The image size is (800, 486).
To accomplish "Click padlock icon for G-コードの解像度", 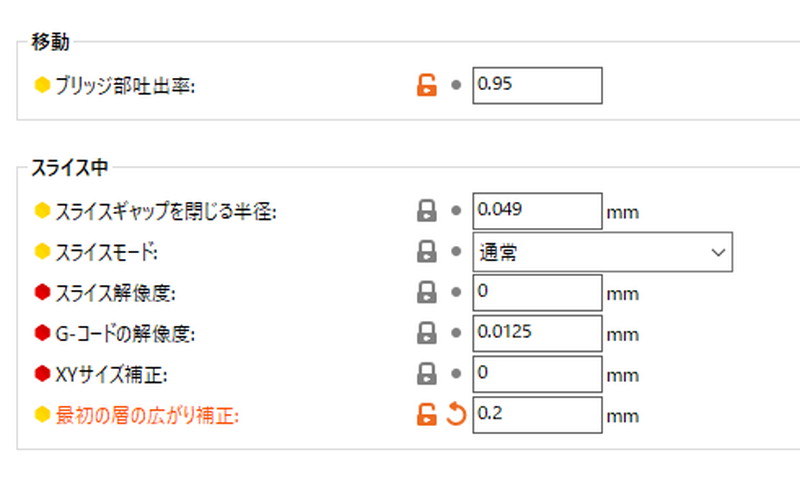I will pyautogui.click(x=427, y=333).
